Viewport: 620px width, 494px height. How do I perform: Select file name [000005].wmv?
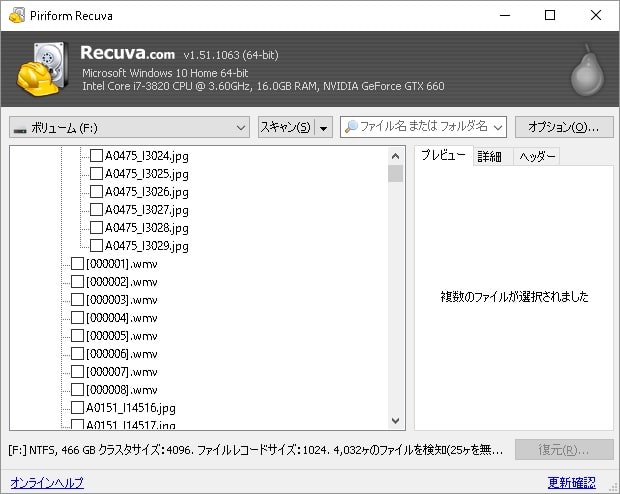(122, 336)
